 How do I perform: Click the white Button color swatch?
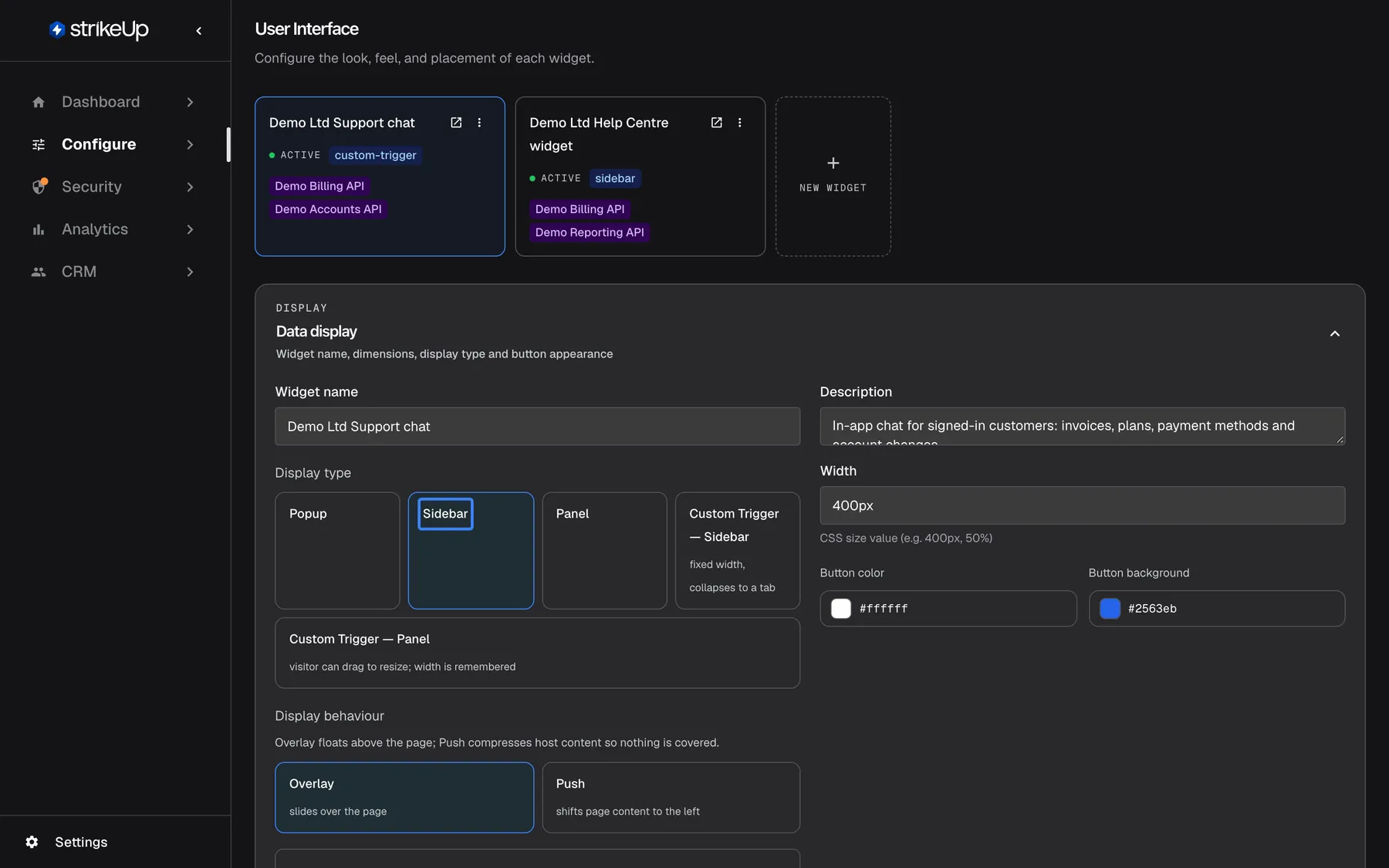click(x=841, y=609)
